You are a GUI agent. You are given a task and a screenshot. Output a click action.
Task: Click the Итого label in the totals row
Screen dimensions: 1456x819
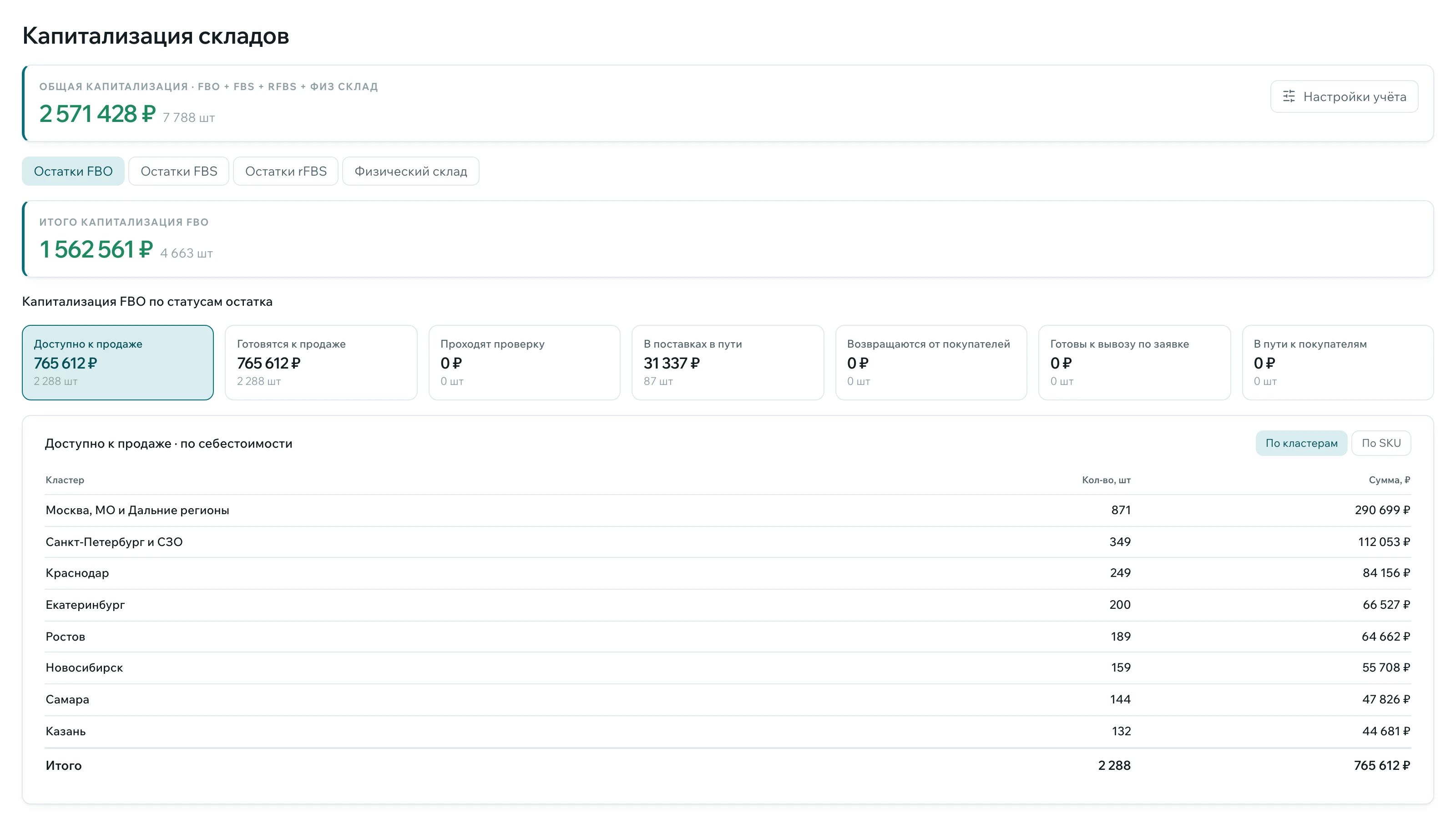tap(63, 765)
